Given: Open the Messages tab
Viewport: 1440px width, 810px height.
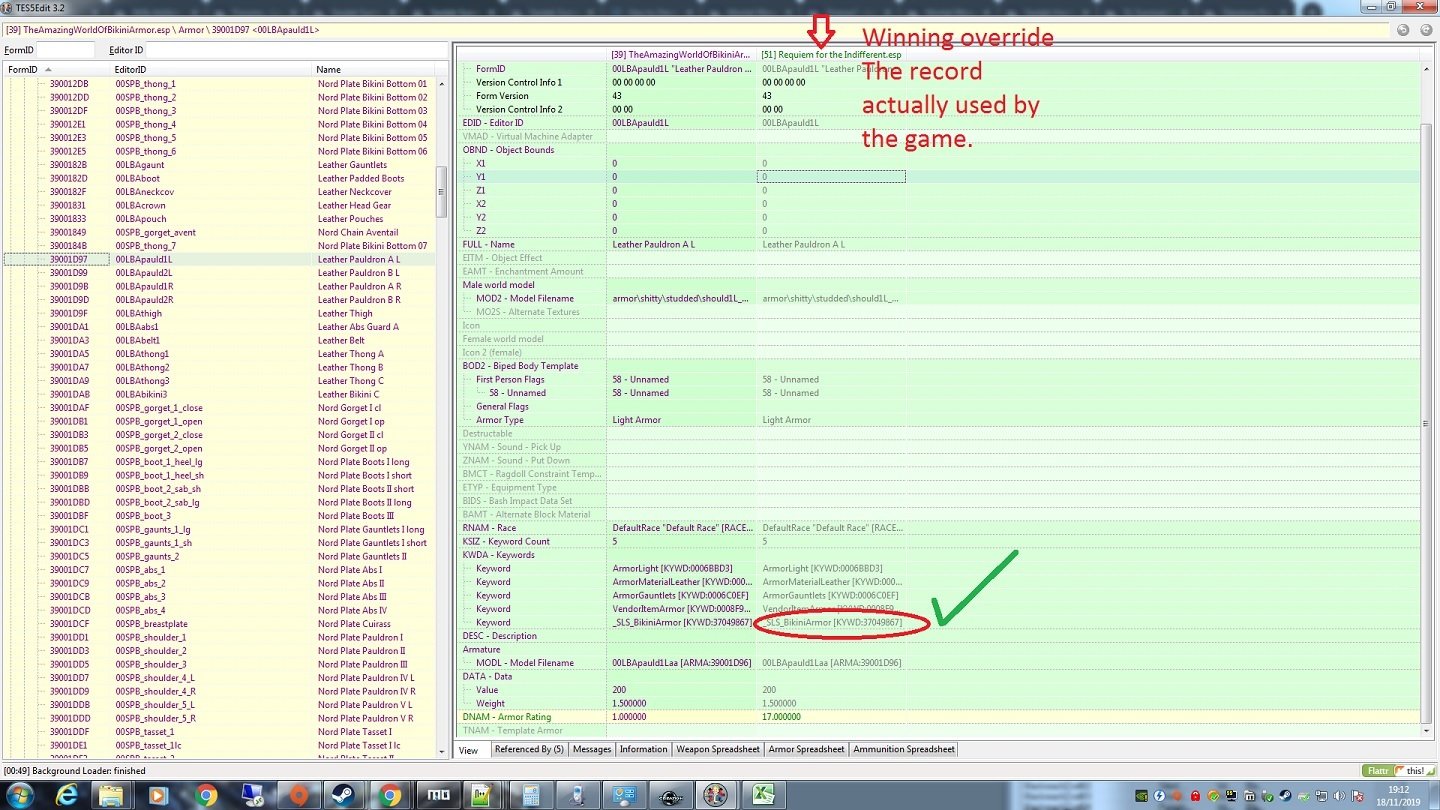Looking at the screenshot, I should click(592, 749).
